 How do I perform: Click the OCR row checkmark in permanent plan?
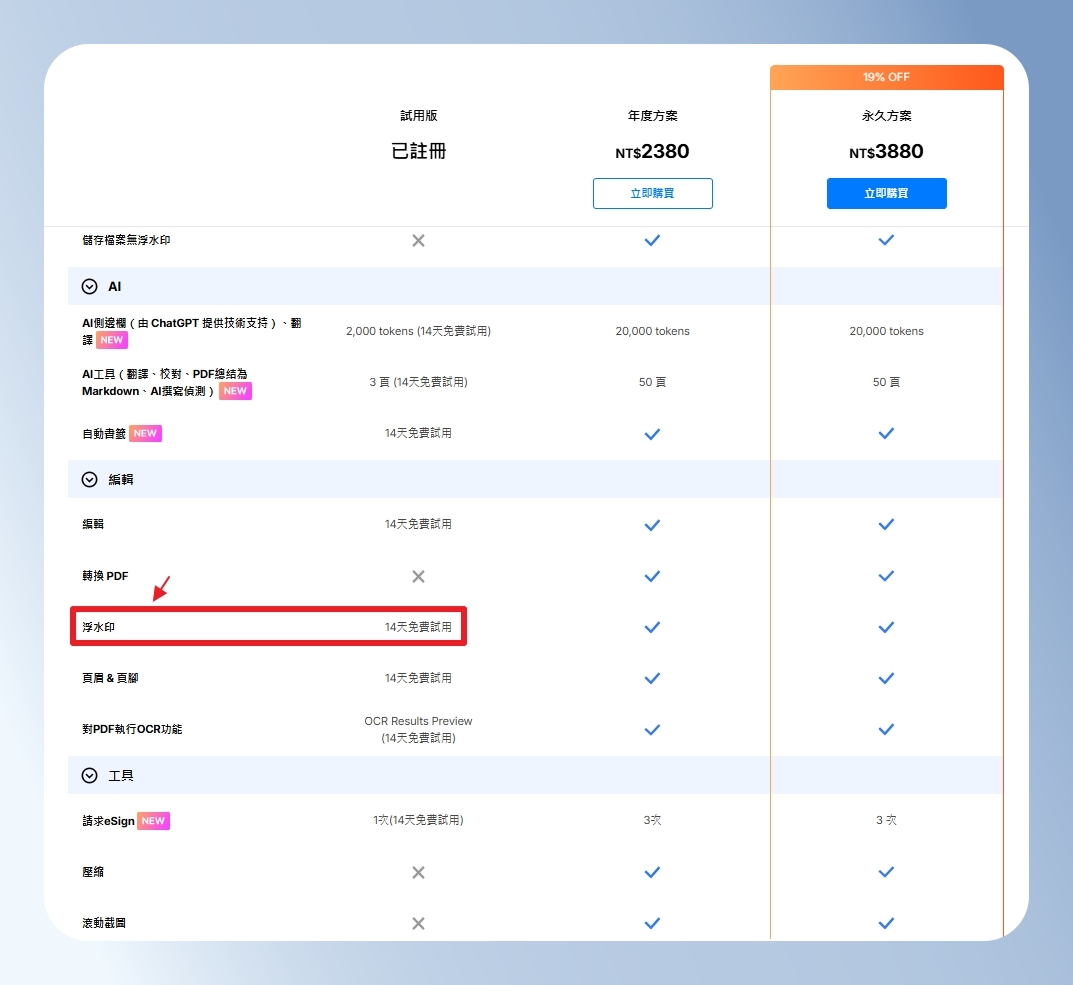pyautogui.click(x=886, y=729)
